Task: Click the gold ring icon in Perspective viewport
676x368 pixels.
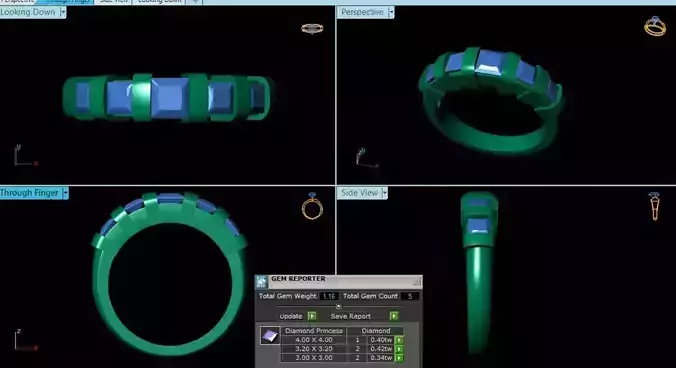Action: pyautogui.click(x=655, y=27)
